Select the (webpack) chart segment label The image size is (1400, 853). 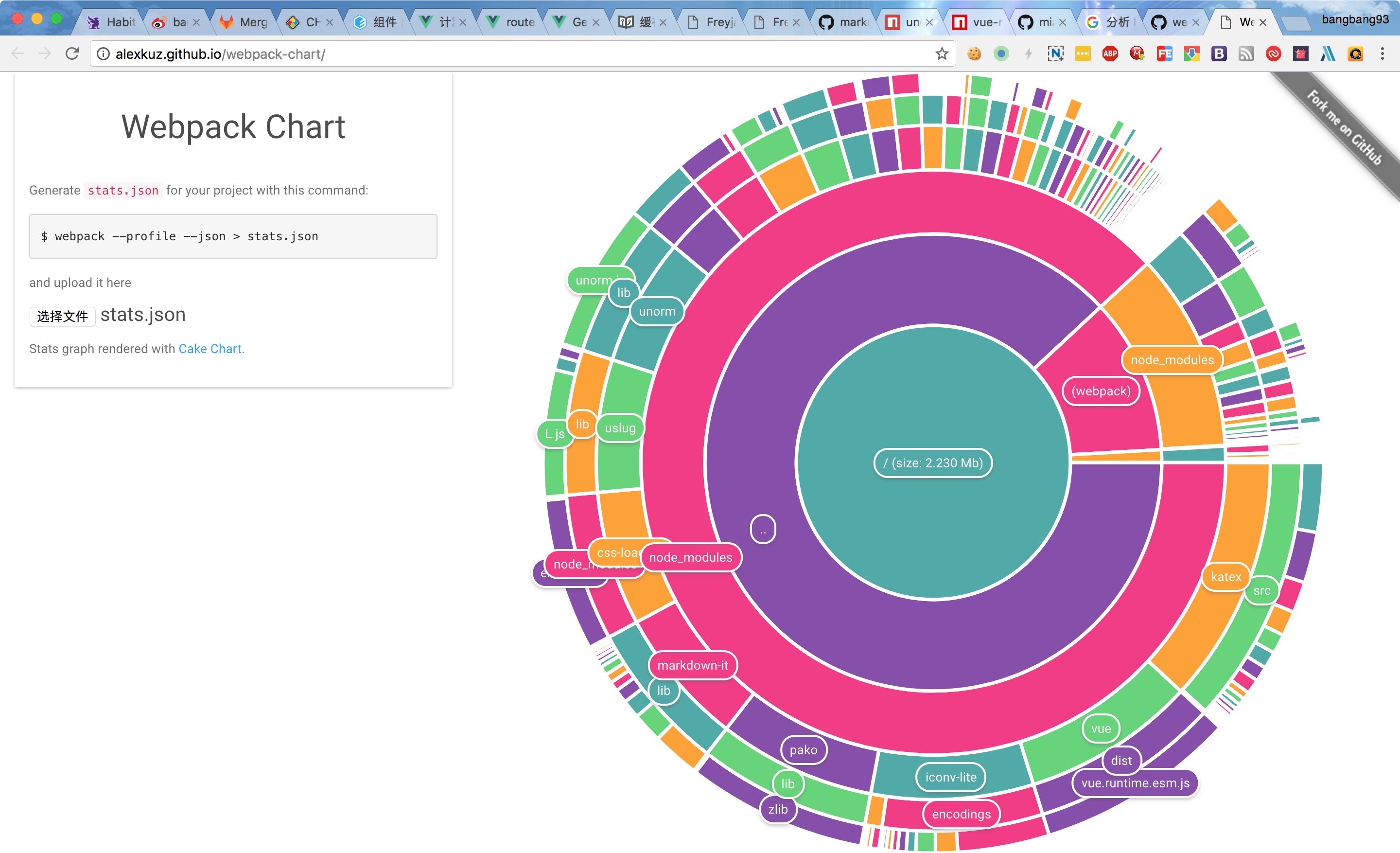click(1101, 391)
